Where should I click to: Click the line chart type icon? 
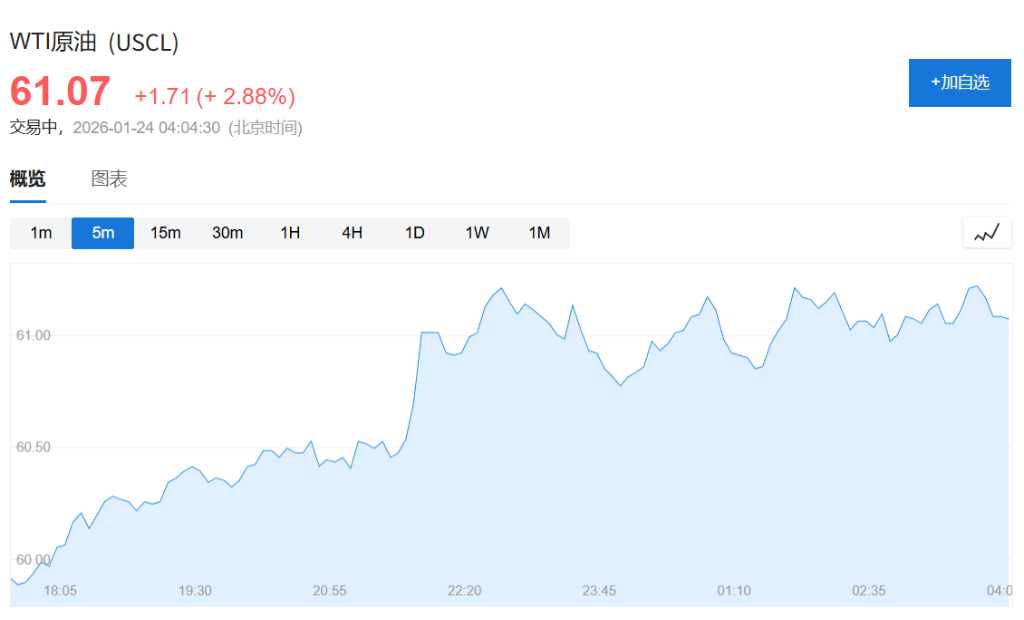[987, 233]
